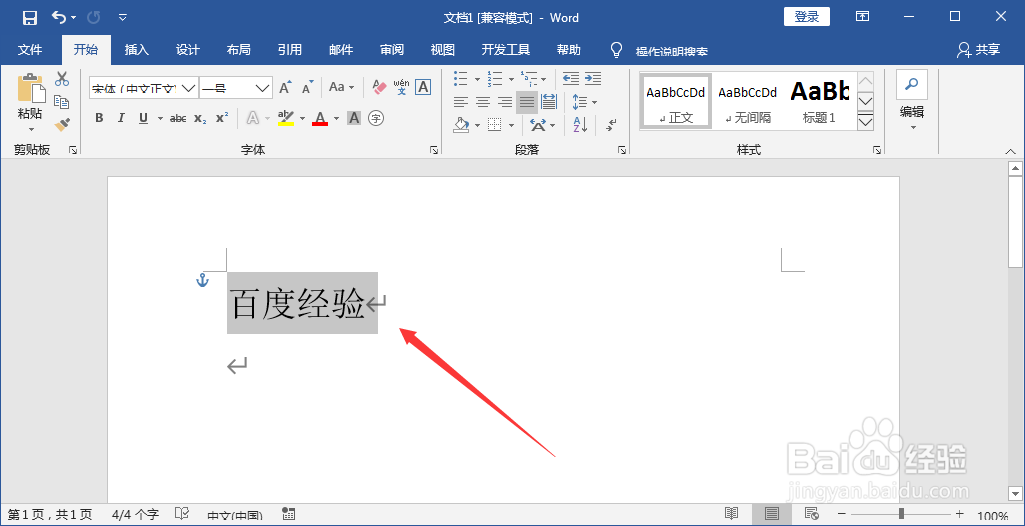1025x526 pixels.
Task: Open paragraph shading paint bucket
Action: click(x=462, y=124)
